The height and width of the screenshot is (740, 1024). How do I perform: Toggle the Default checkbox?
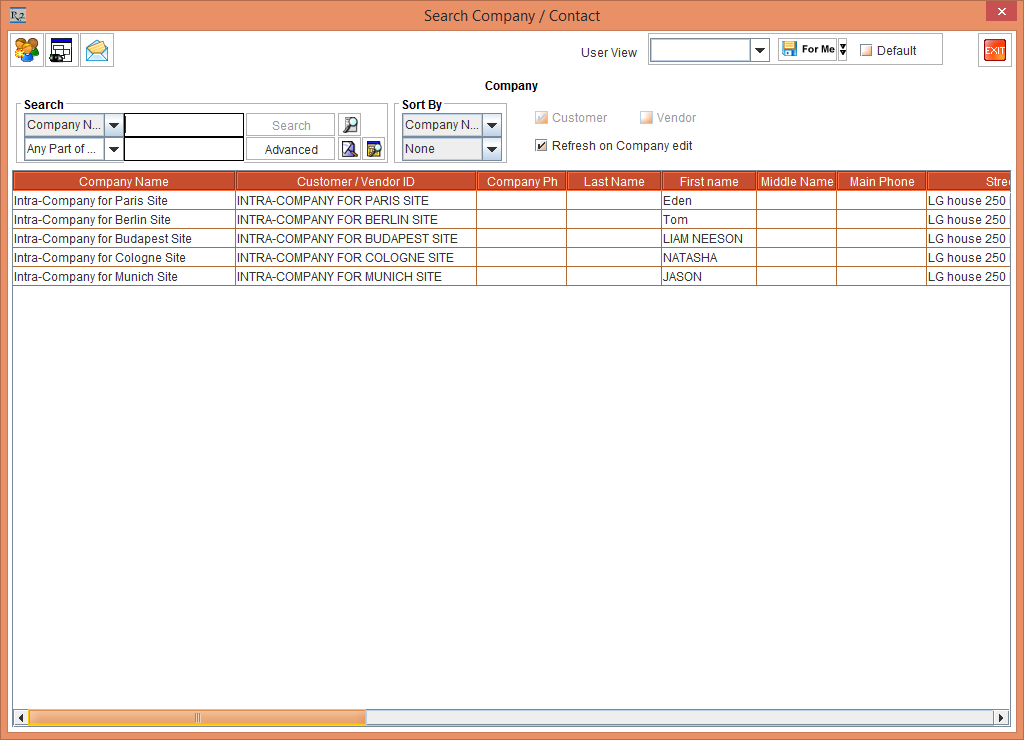tap(866, 50)
